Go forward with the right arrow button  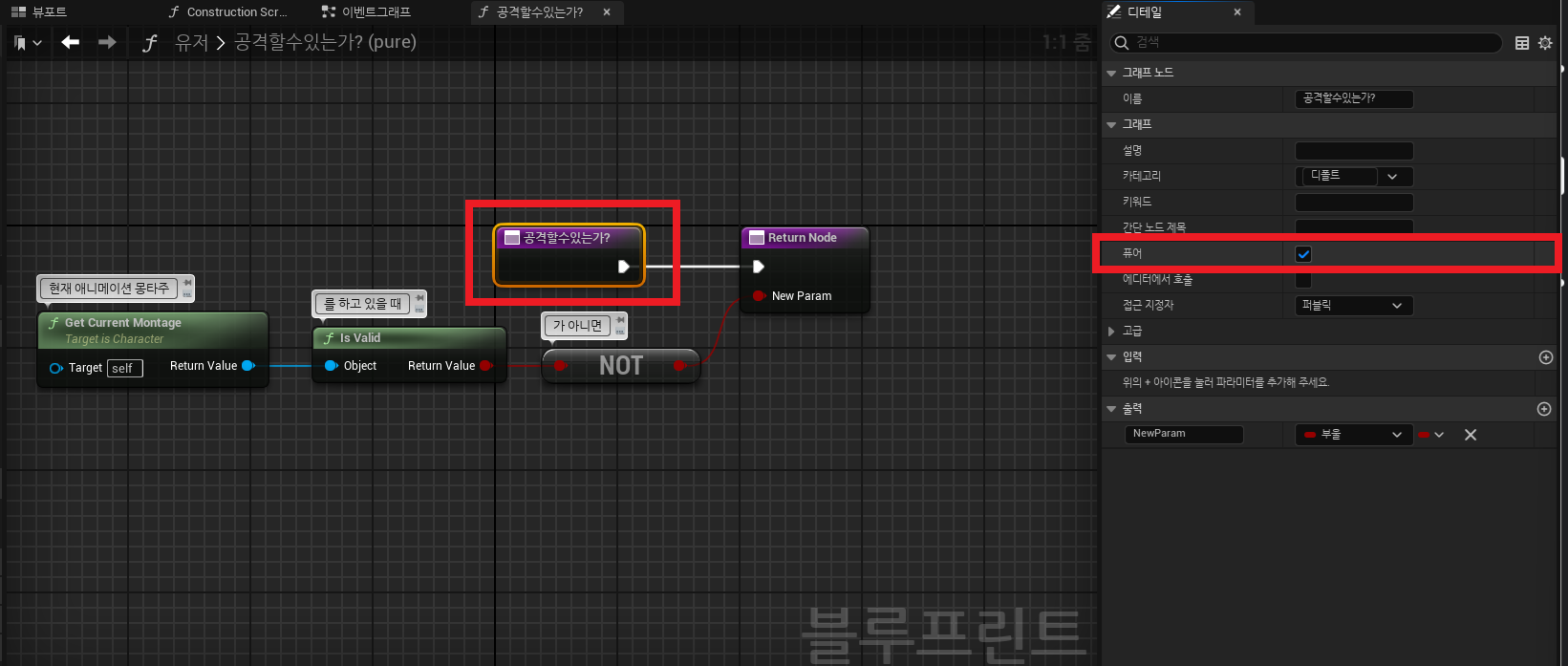[107, 42]
